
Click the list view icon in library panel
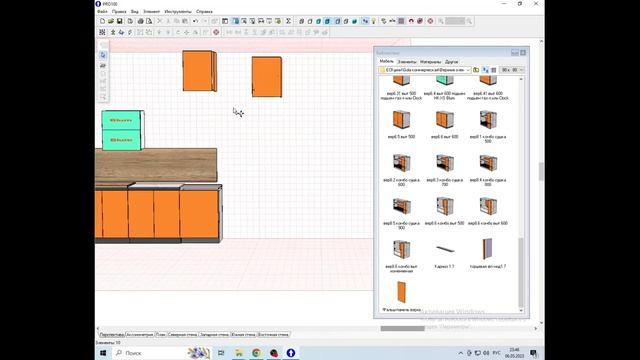493,70
